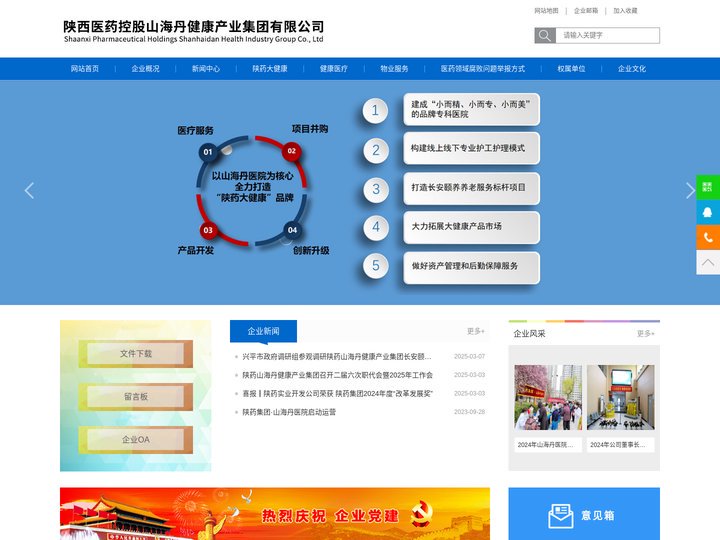Click the 2024年山海丹医院 caption
Screen dimensions: 720x540
pyautogui.click(x=546, y=444)
